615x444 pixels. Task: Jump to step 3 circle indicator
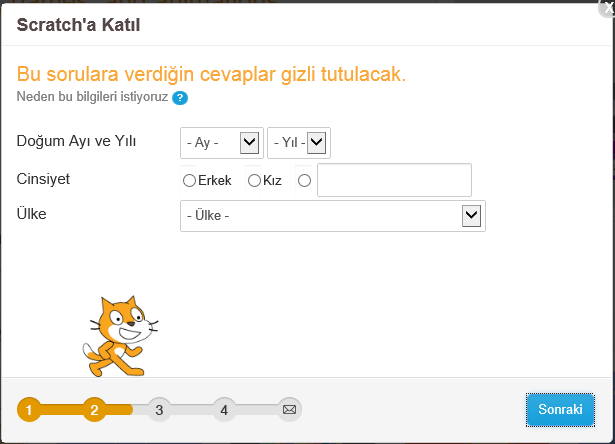pos(159,409)
